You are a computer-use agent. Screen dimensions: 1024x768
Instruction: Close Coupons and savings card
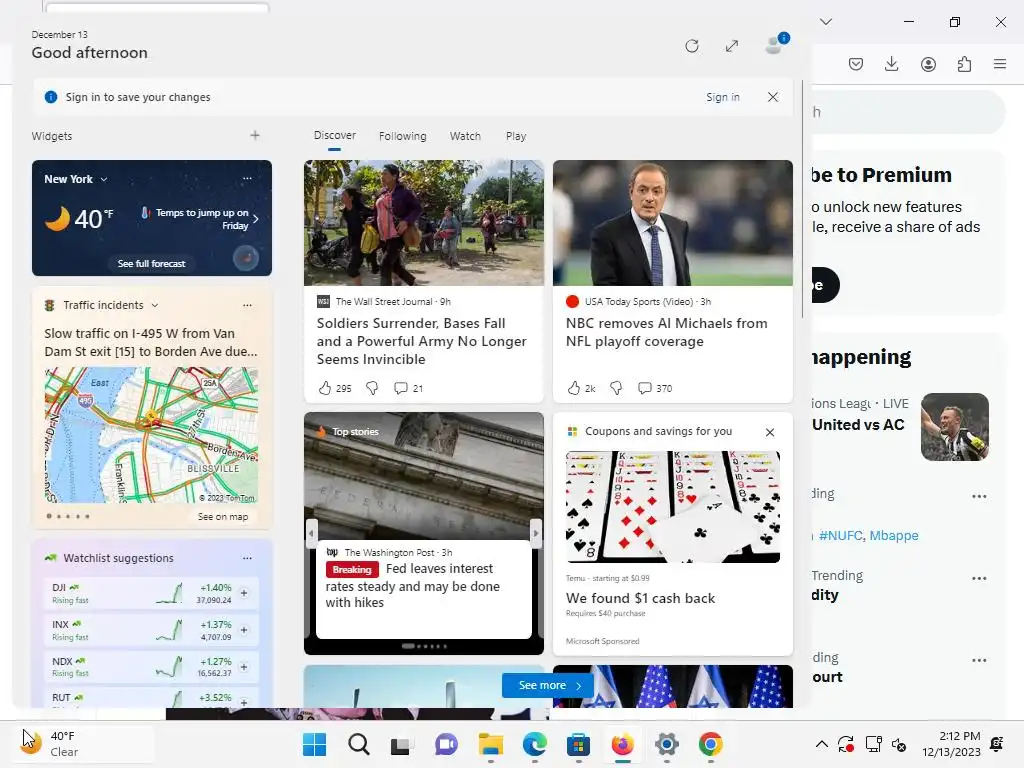(770, 432)
